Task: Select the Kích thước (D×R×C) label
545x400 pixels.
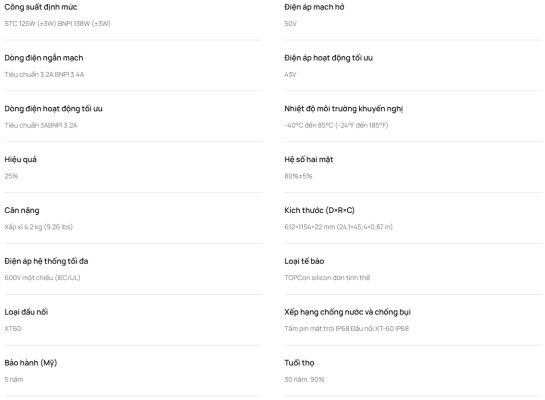Action: (x=319, y=210)
